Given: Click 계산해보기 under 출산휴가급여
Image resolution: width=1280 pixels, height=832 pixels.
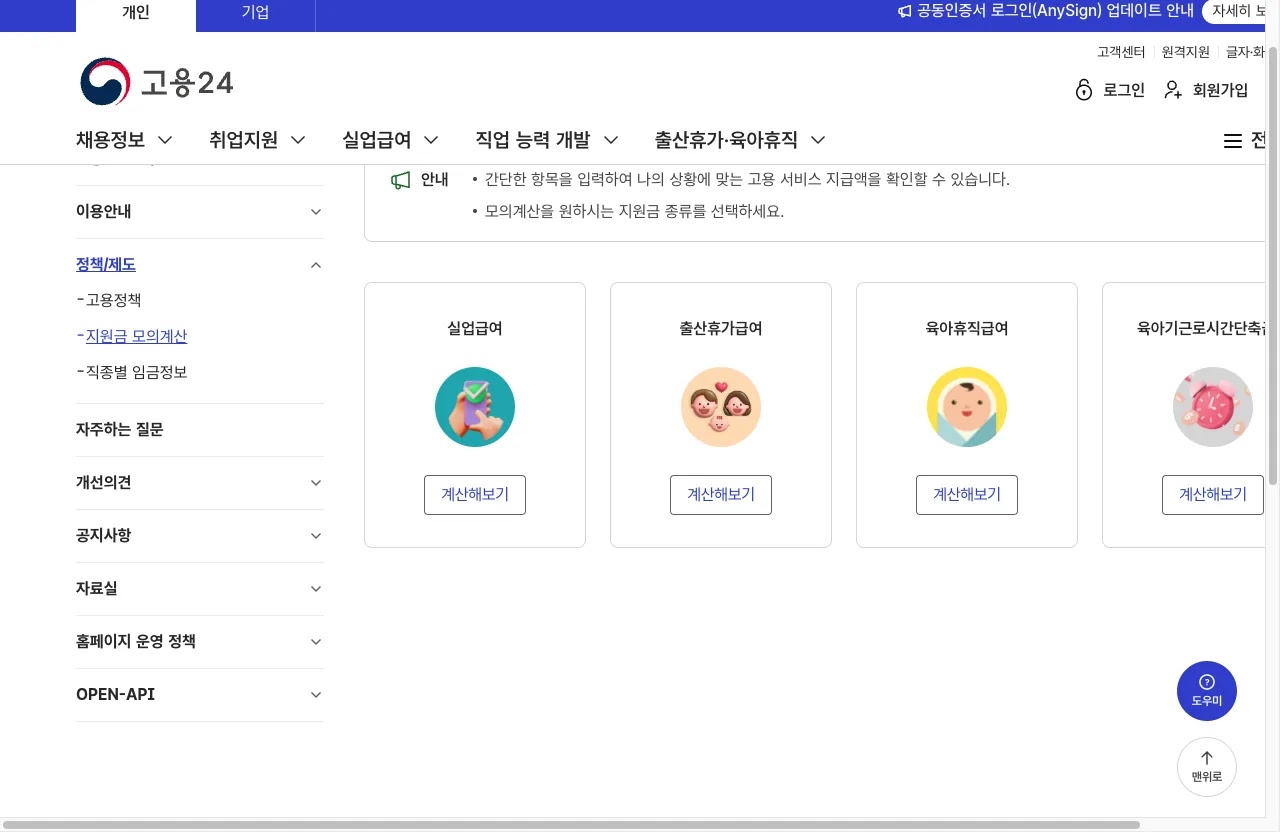Looking at the screenshot, I should click(x=721, y=495).
